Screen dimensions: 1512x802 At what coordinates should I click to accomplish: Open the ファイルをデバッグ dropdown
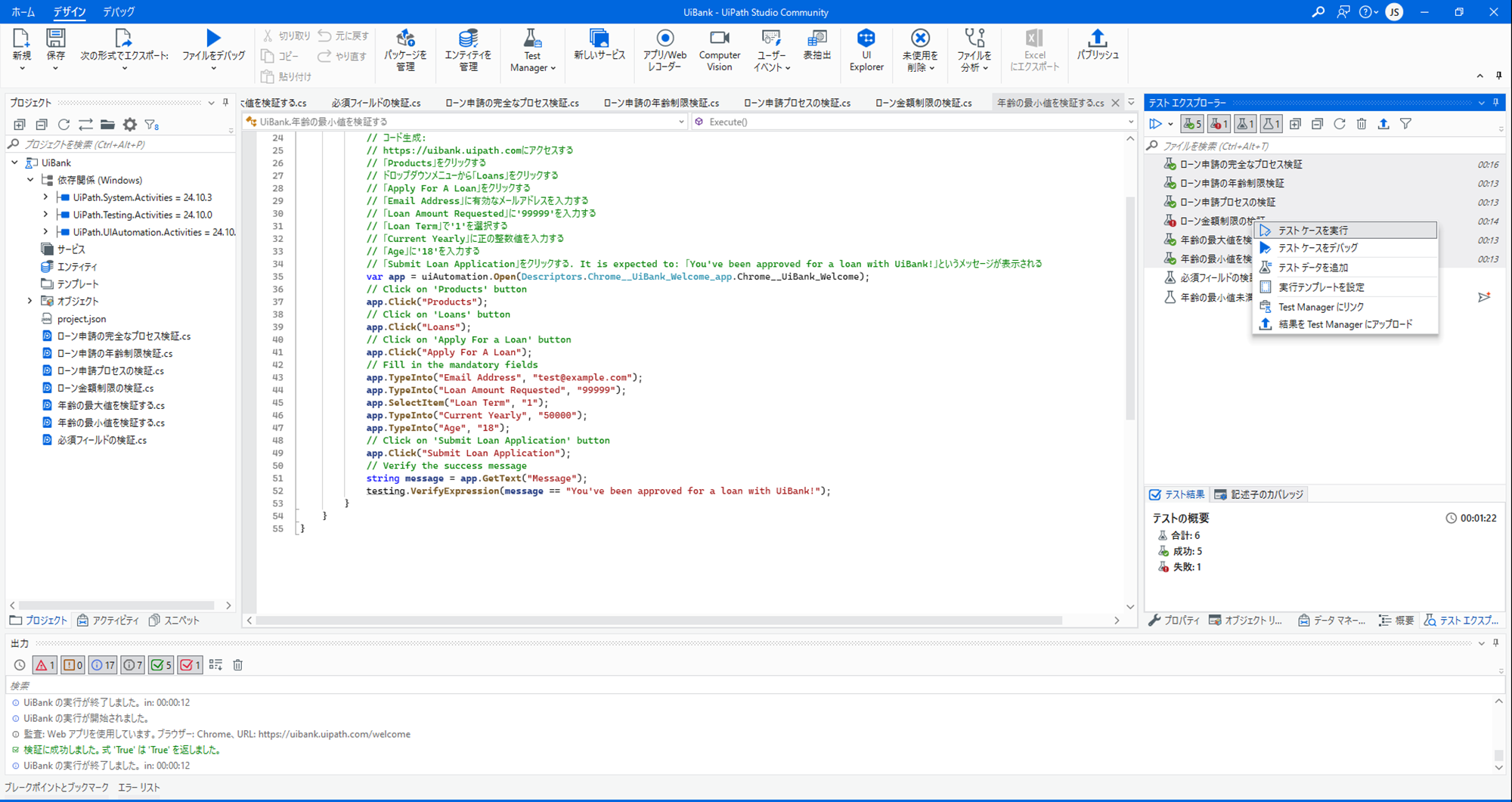pos(214,69)
